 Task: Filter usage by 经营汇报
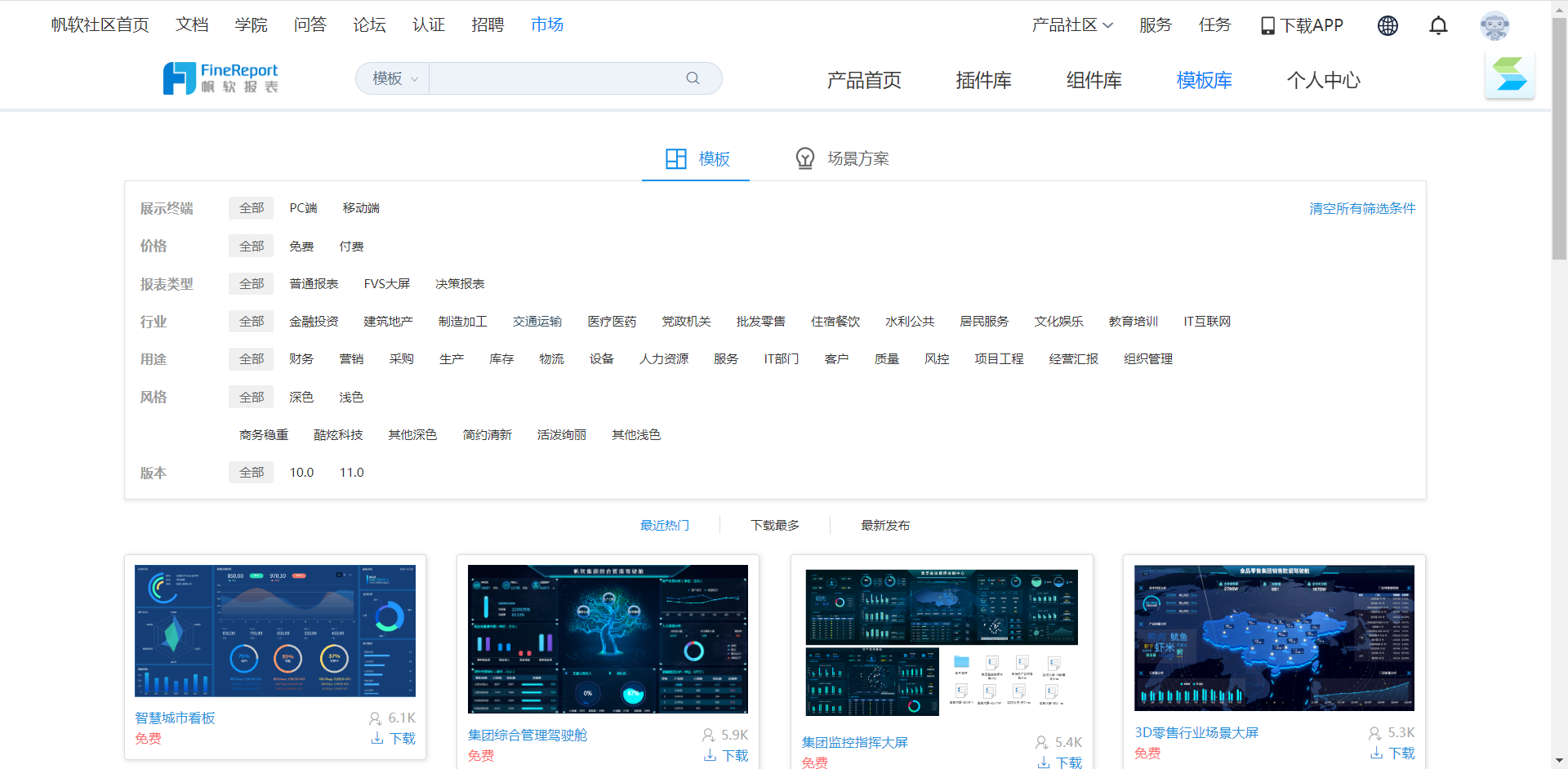tap(1073, 358)
